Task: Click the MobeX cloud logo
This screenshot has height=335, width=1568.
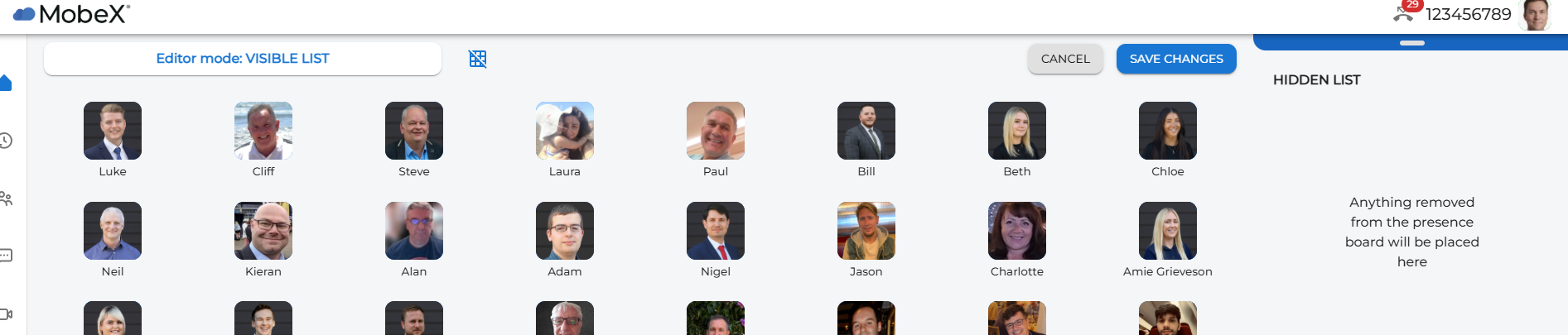Action: pyautogui.click(x=24, y=14)
